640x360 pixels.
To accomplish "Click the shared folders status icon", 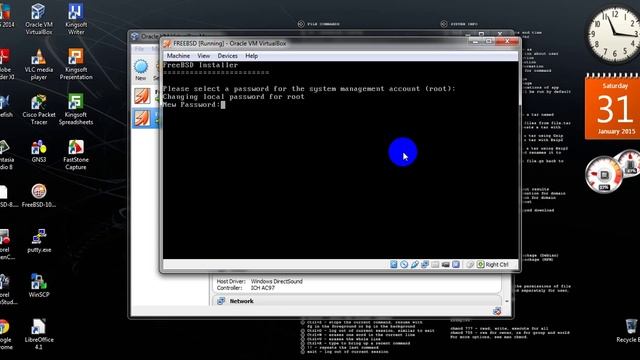I will pyautogui.click(x=435, y=264).
